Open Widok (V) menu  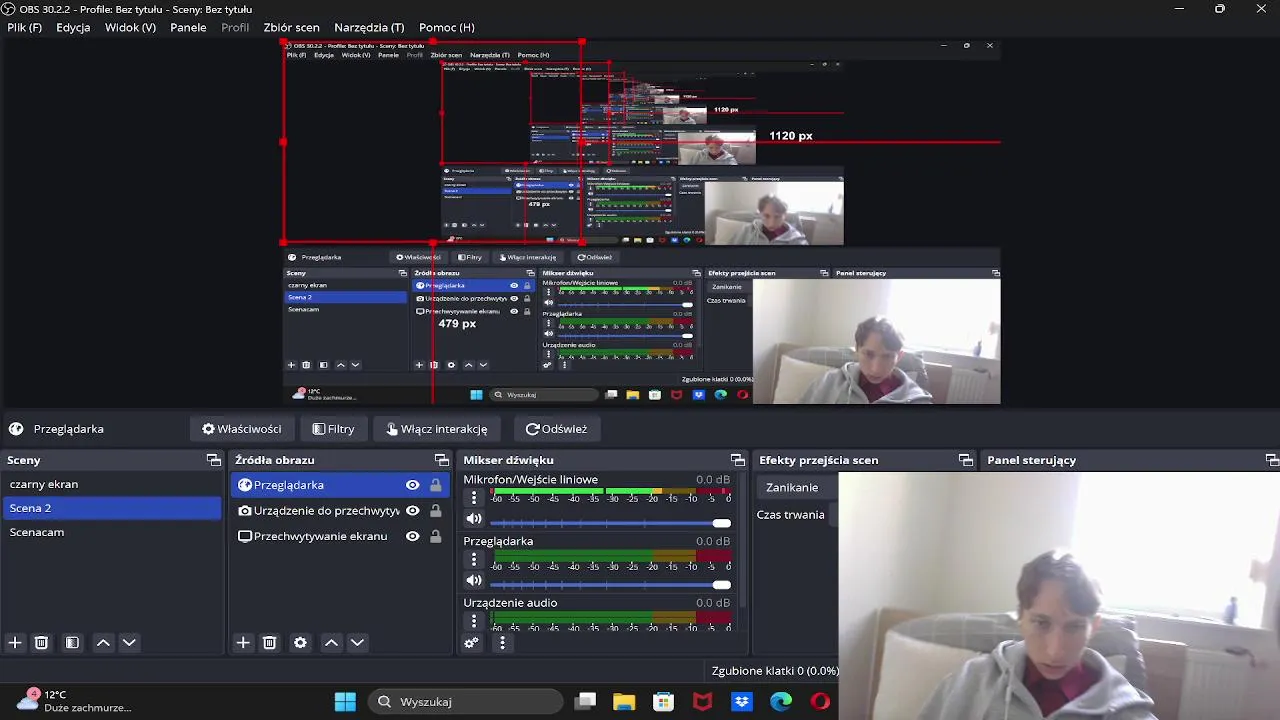[130, 27]
